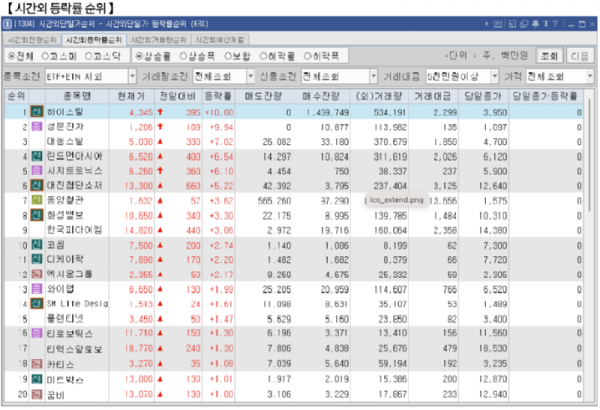Sort by the 종목명 column header
Image resolution: width=600 pixels, height=410 pixels.
click(77, 96)
